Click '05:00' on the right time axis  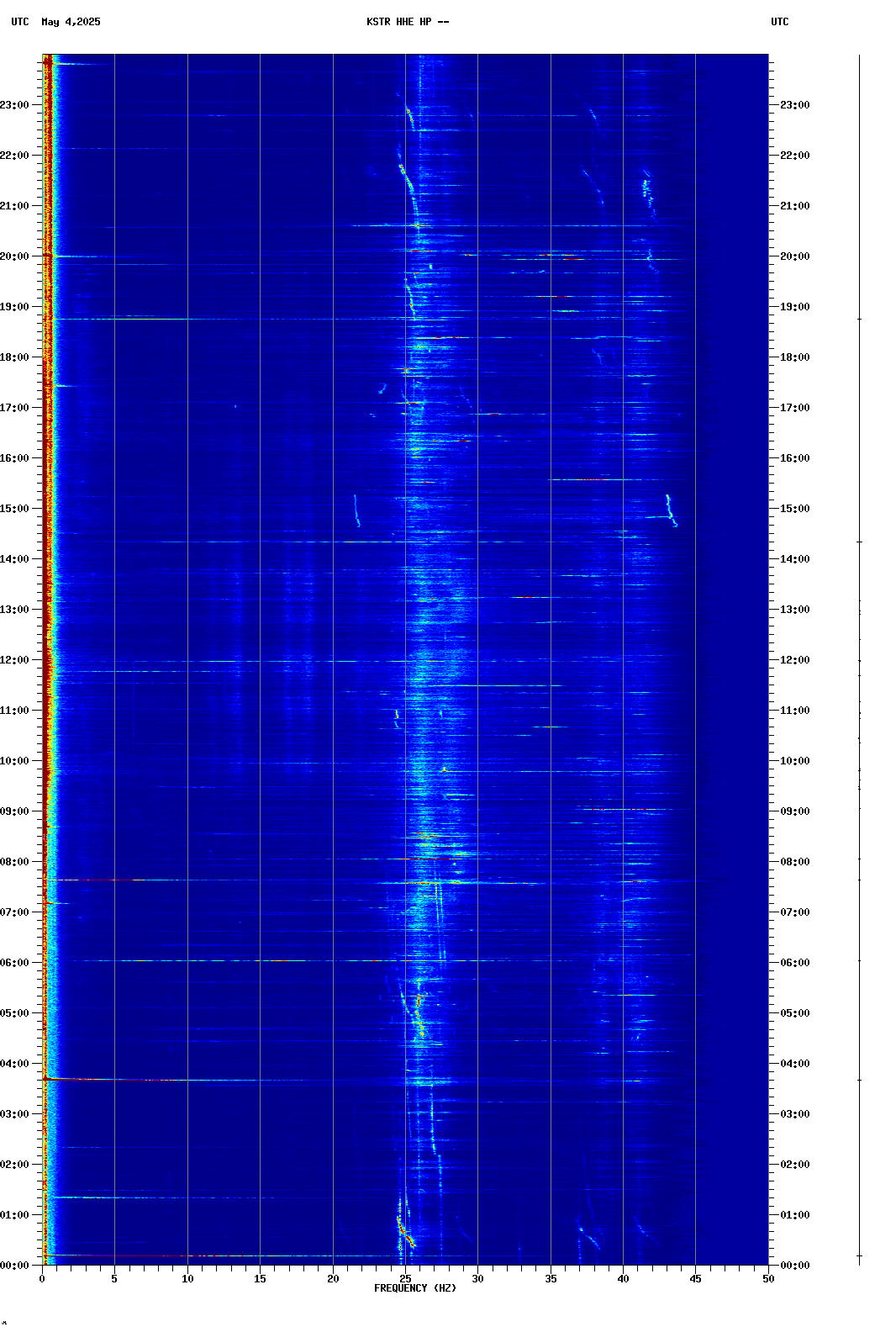click(795, 1013)
